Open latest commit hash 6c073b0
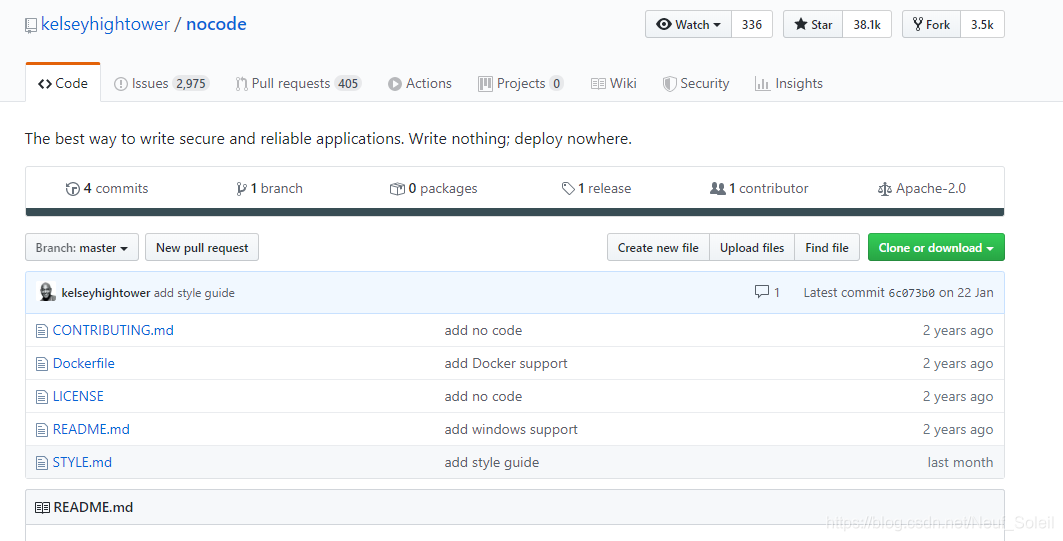Screen dimensions: 1063x541 click(911, 293)
